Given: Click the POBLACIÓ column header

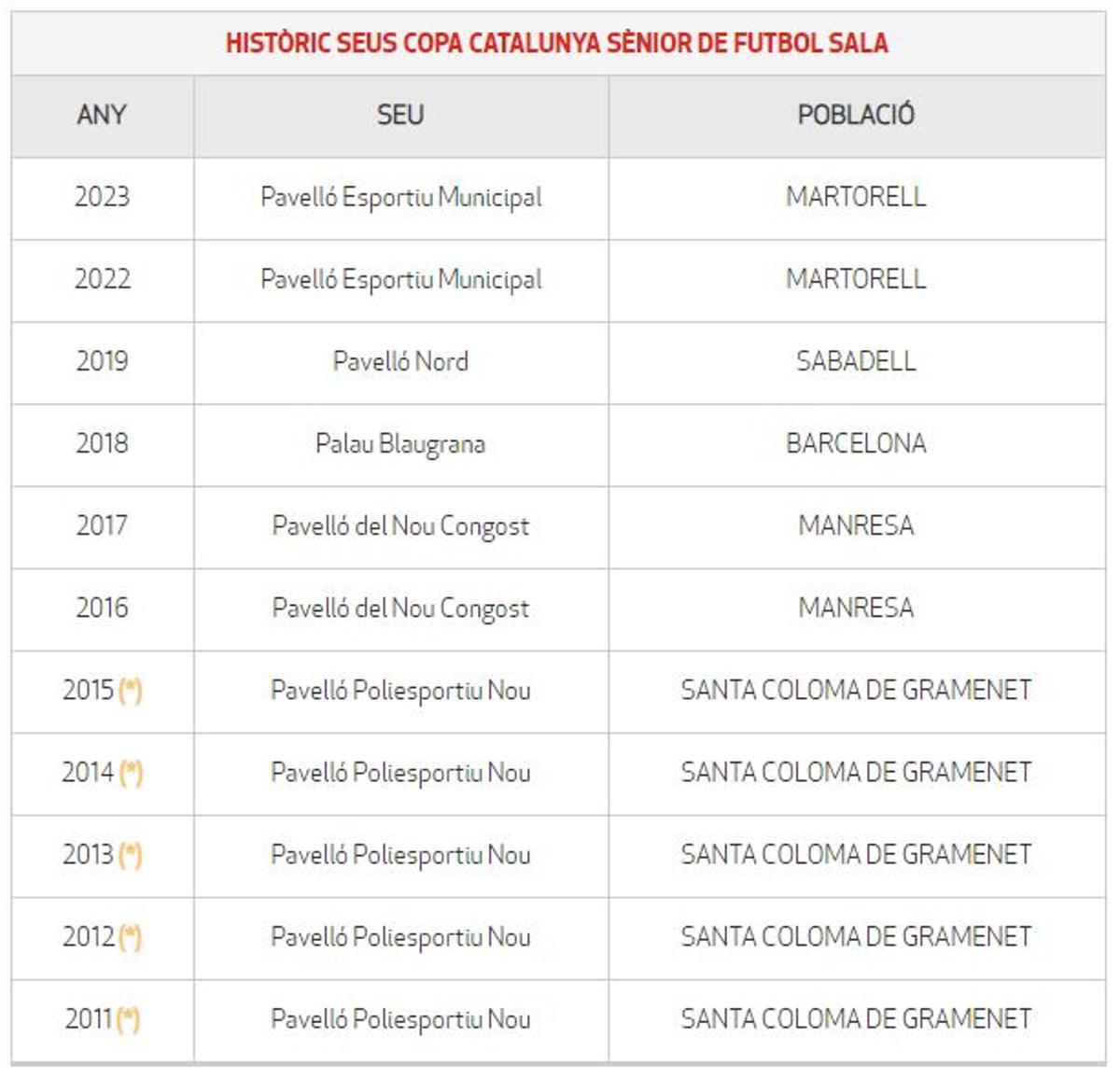Looking at the screenshot, I should tap(856, 115).
